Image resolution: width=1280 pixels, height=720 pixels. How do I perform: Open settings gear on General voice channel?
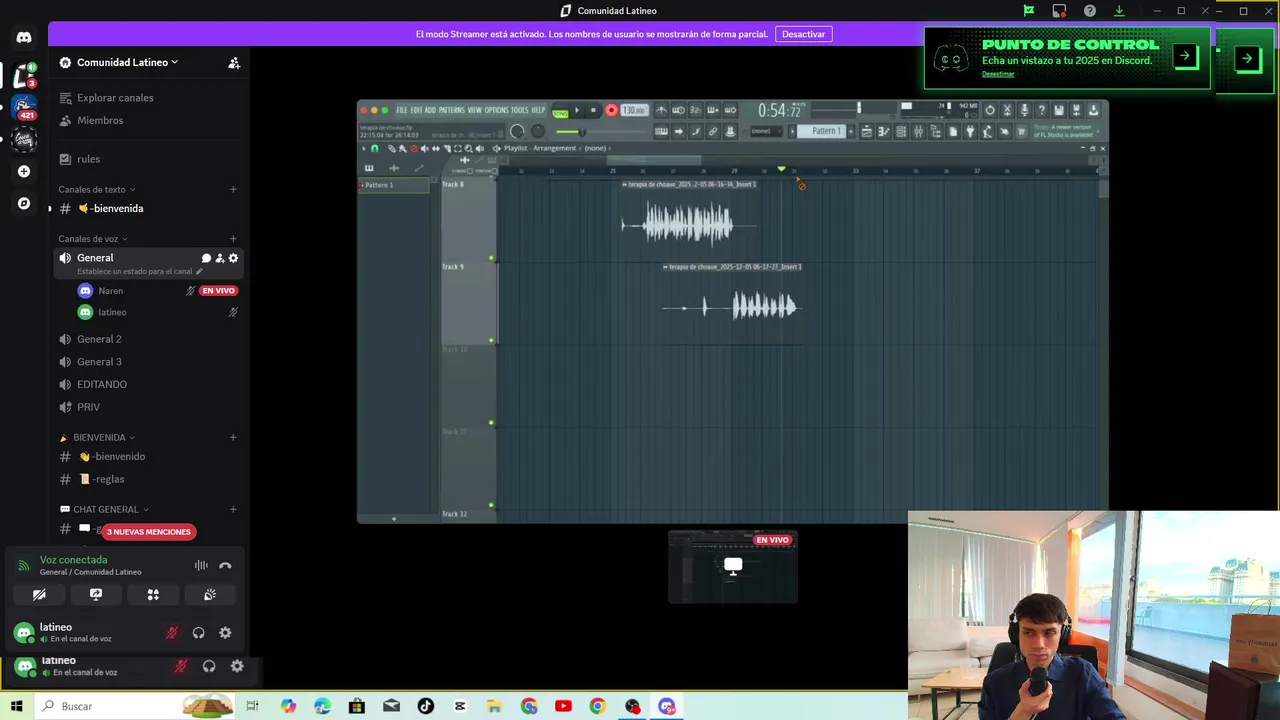coord(233,258)
